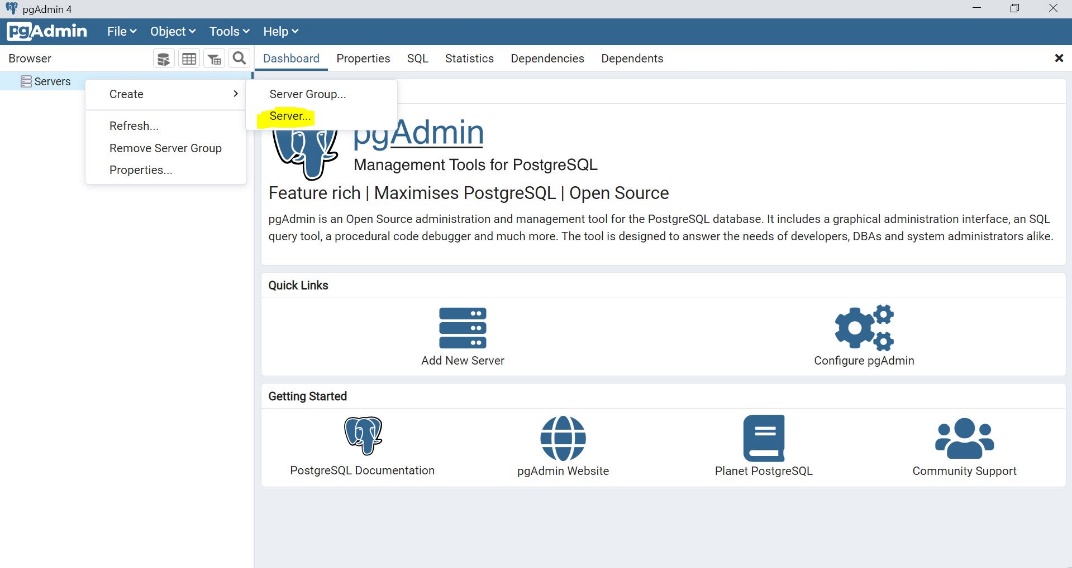Select Create in the context menu

click(165, 94)
